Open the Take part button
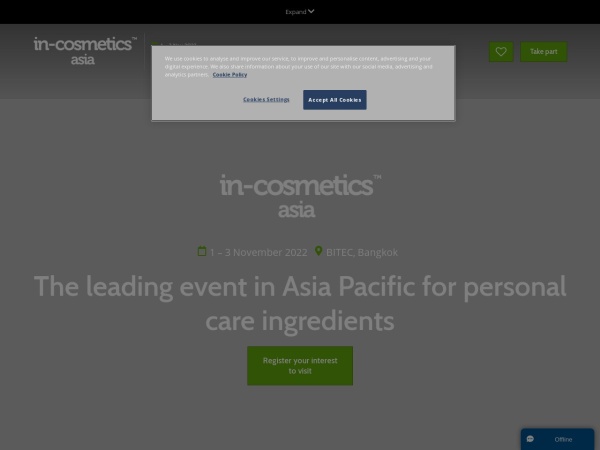The height and width of the screenshot is (450, 600). [543, 52]
